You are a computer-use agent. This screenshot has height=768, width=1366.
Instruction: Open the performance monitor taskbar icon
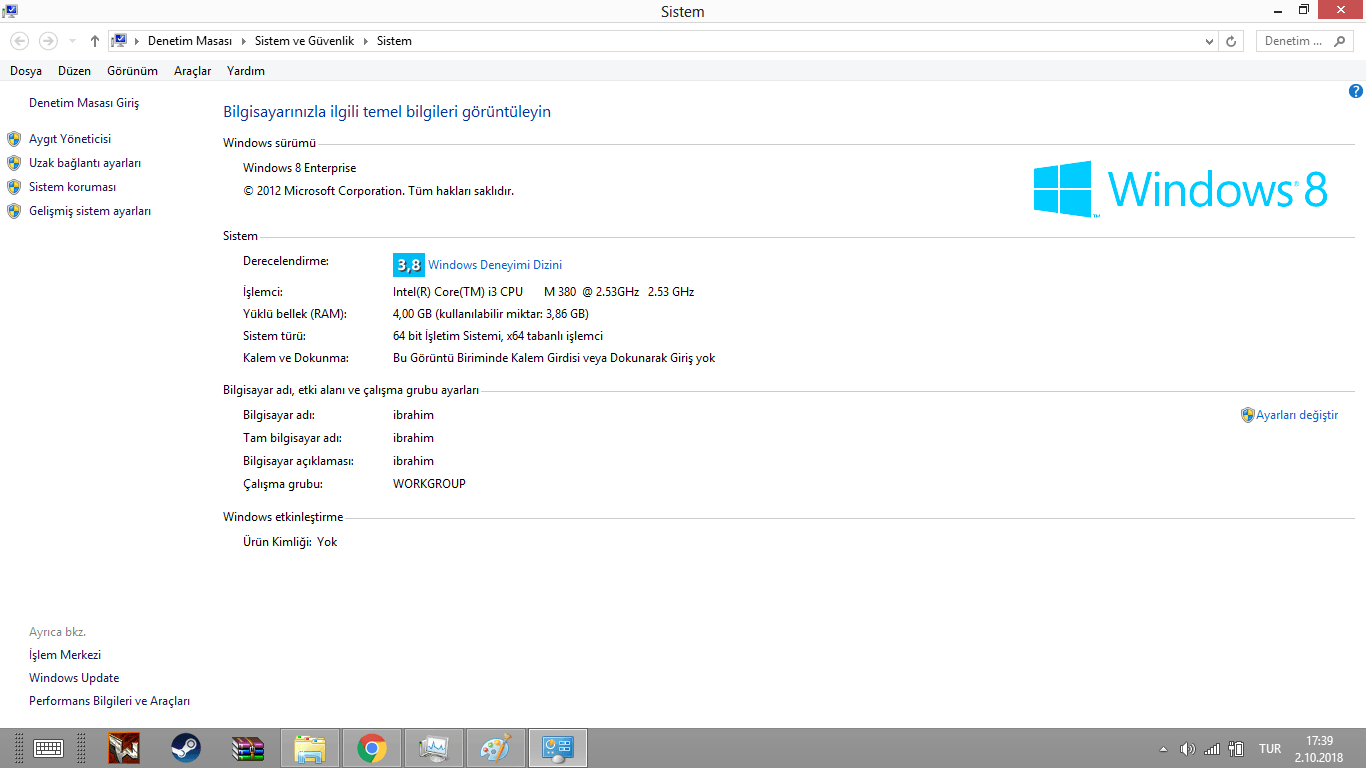(434, 748)
